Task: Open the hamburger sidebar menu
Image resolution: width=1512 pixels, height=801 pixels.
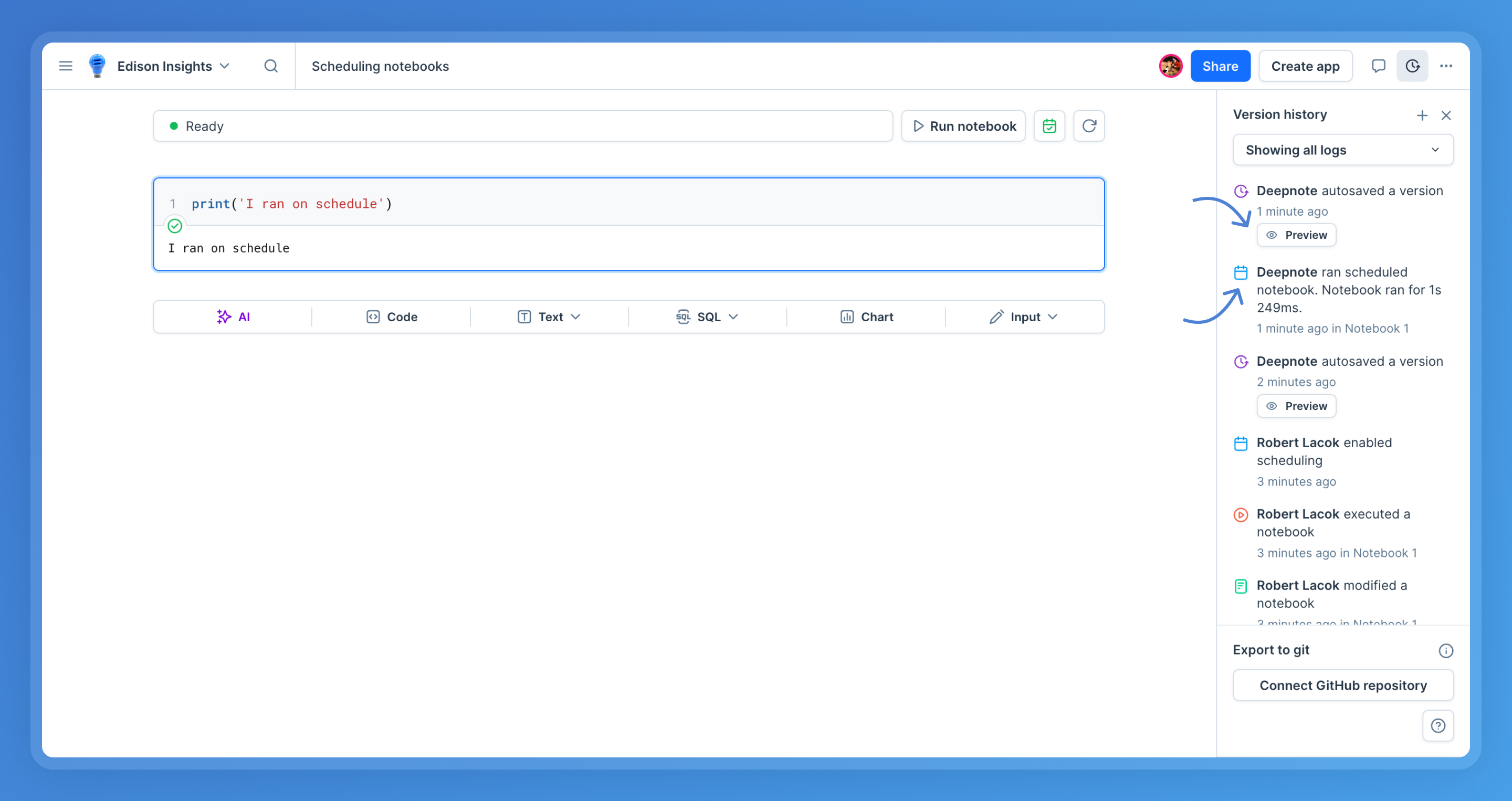Action: coord(66,66)
